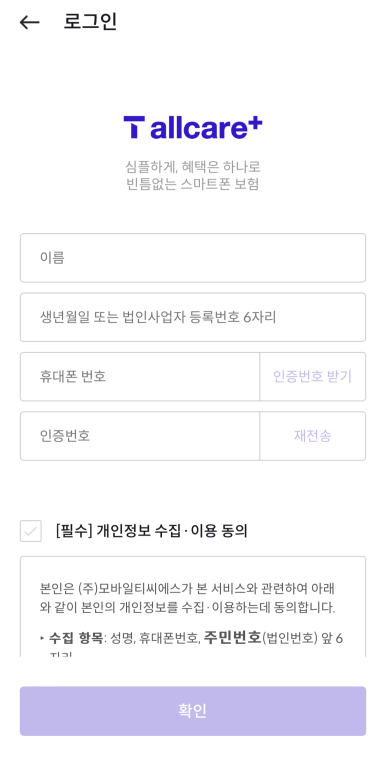
Task: Focus the 인증번호 input field
Action: [x=140, y=436]
